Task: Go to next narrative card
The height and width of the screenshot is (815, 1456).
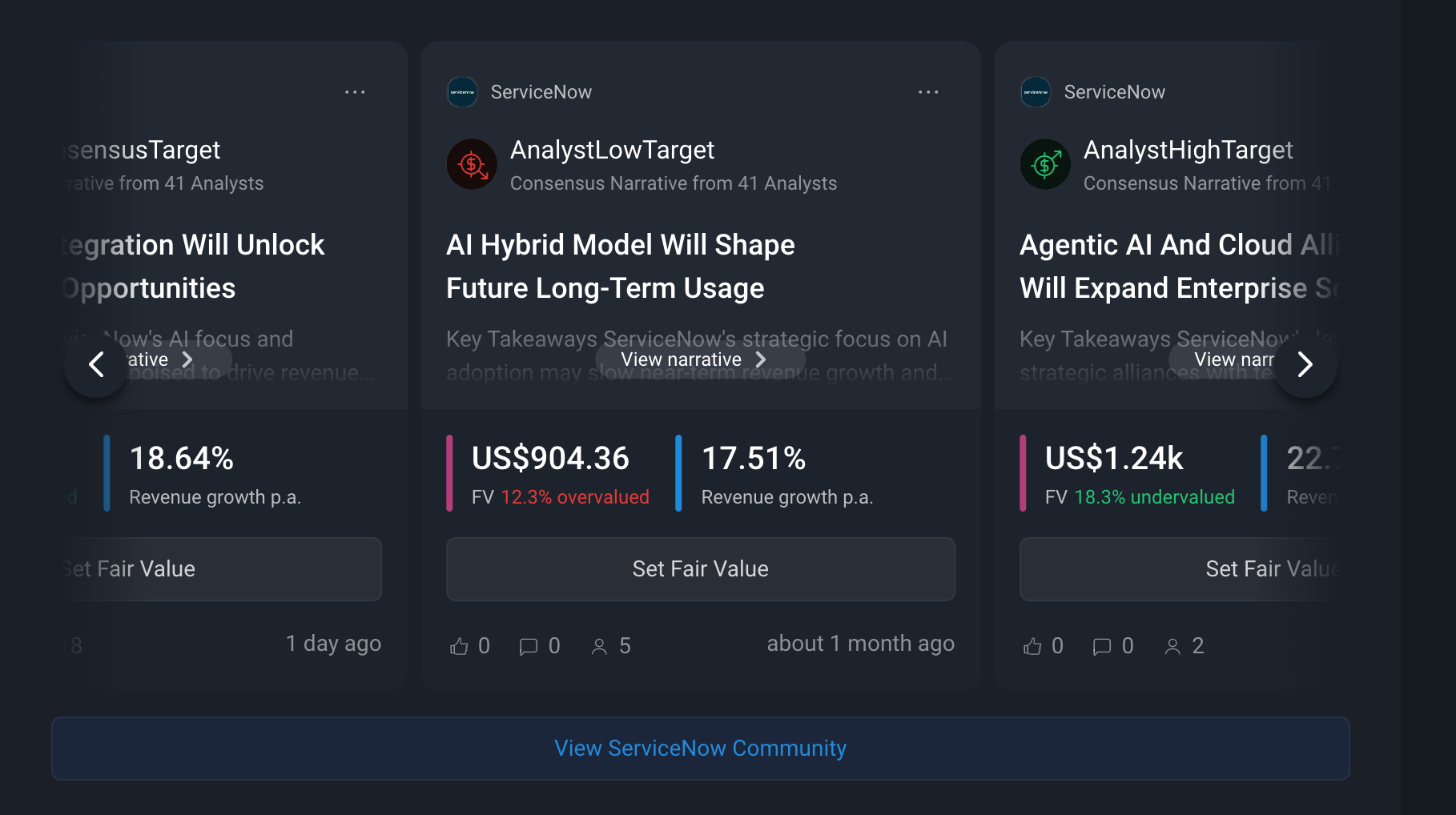Action: [1305, 365]
